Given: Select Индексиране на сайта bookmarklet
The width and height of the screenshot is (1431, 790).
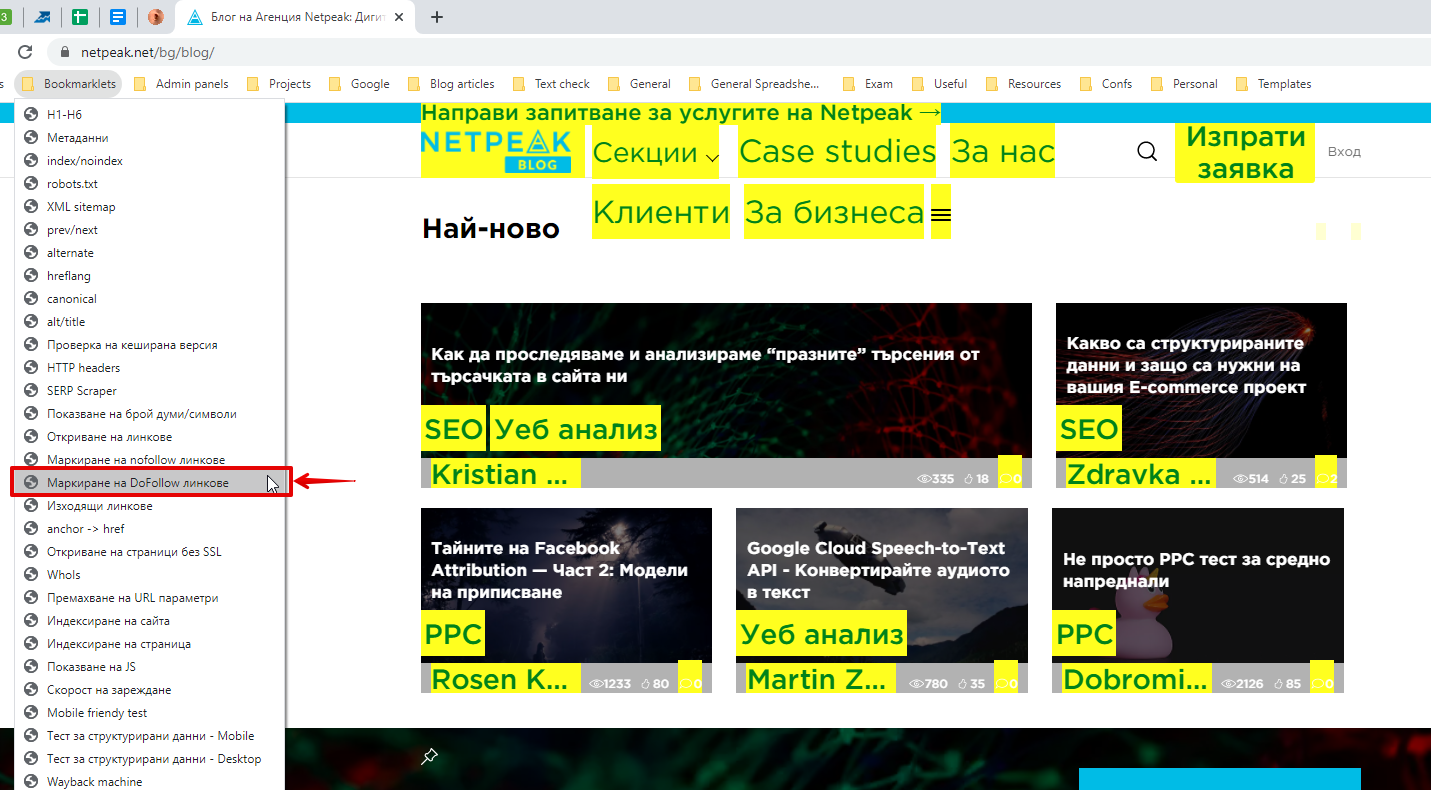Looking at the screenshot, I should [150, 621].
